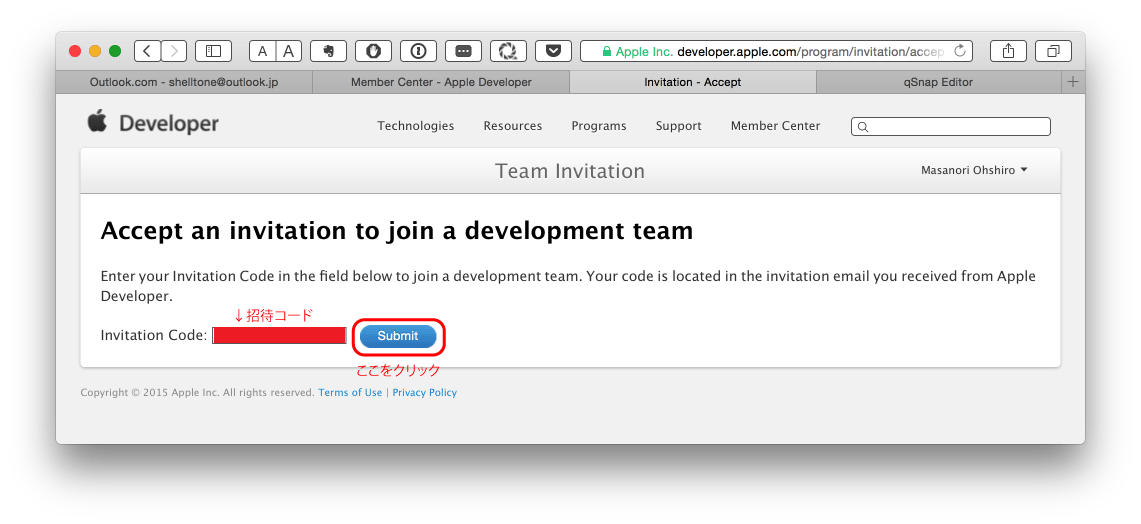
Task: Open the Privacy Policy link
Action: pos(425,392)
